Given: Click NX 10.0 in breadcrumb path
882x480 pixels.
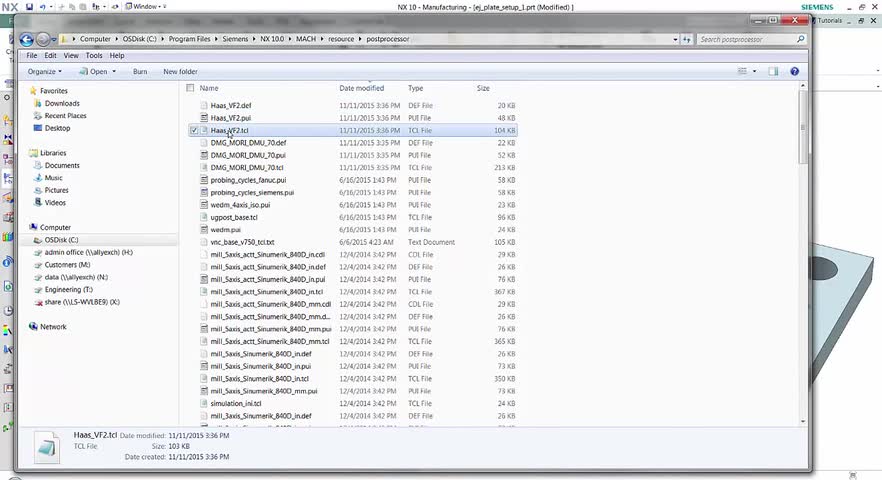Looking at the screenshot, I should (272, 39).
